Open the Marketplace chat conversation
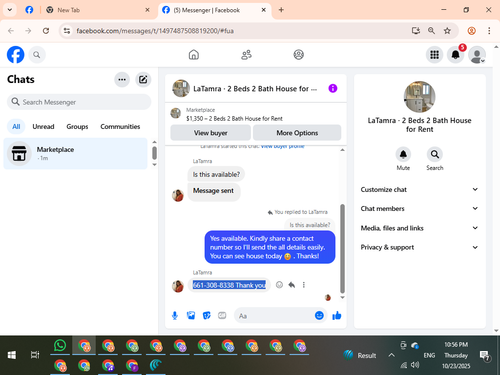500x375 pixels. pyautogui.click(x=75, y=153)
